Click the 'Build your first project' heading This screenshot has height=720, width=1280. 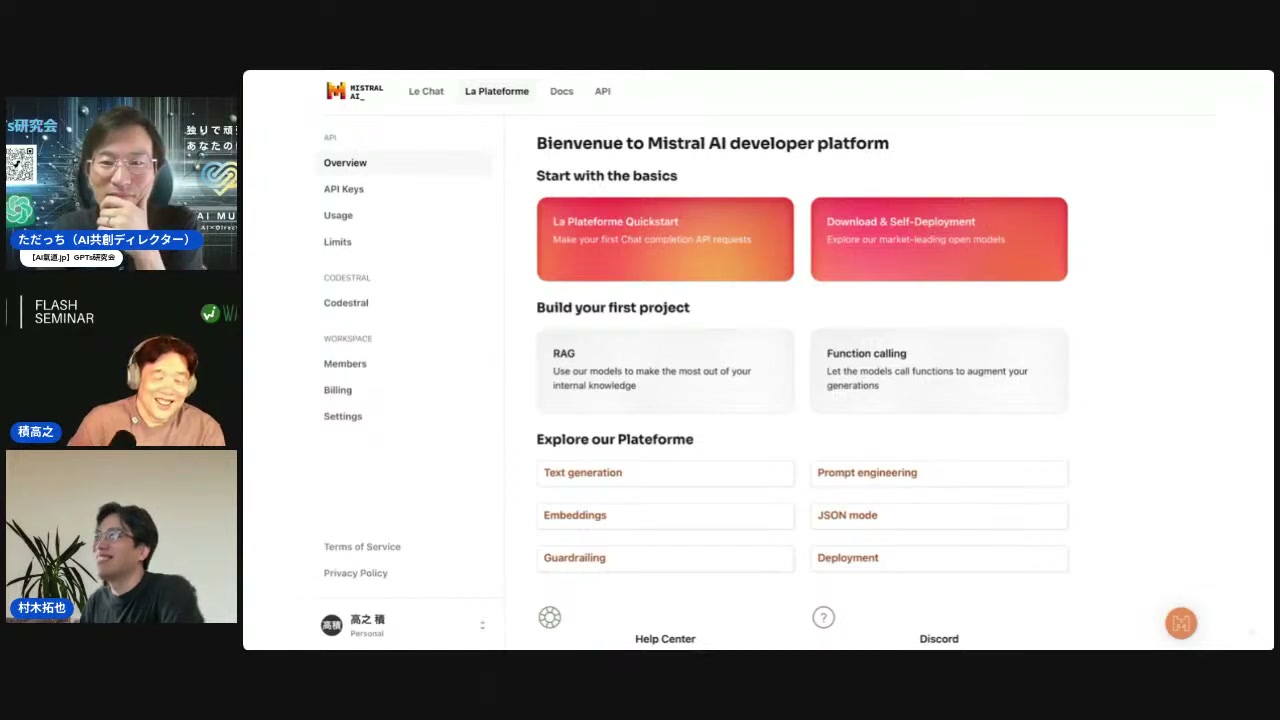tap(613, 308)
